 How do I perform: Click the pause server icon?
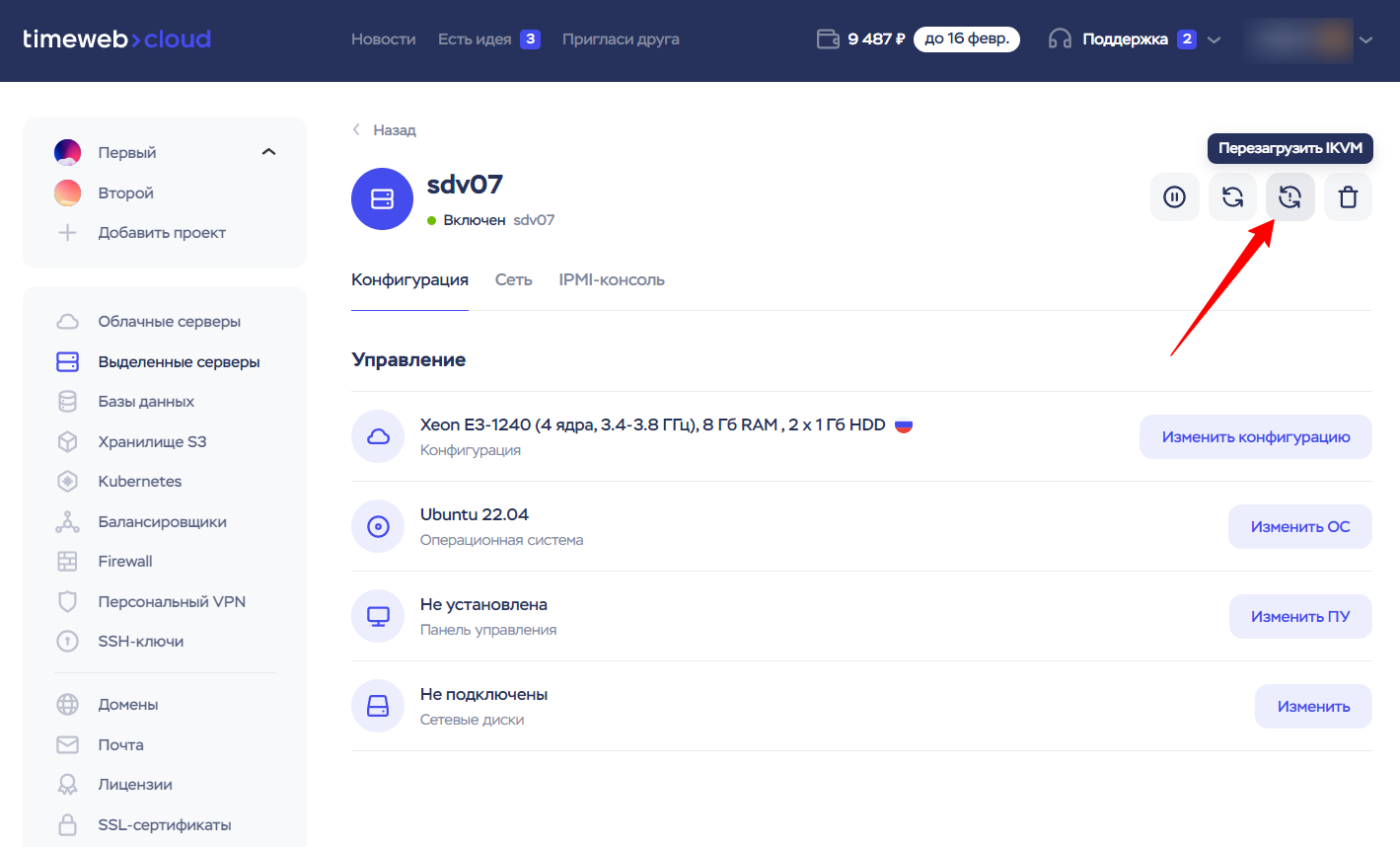click(1174, 197)
